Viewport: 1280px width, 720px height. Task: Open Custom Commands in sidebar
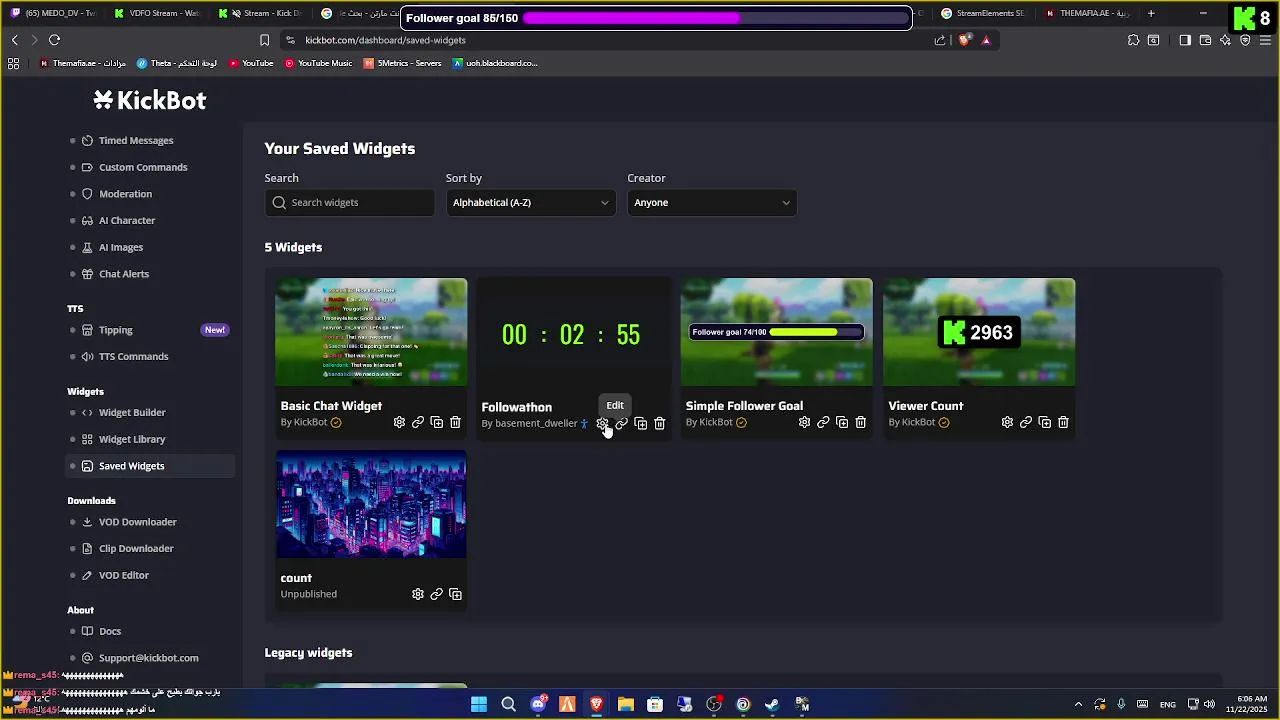[x=143, y=167]
